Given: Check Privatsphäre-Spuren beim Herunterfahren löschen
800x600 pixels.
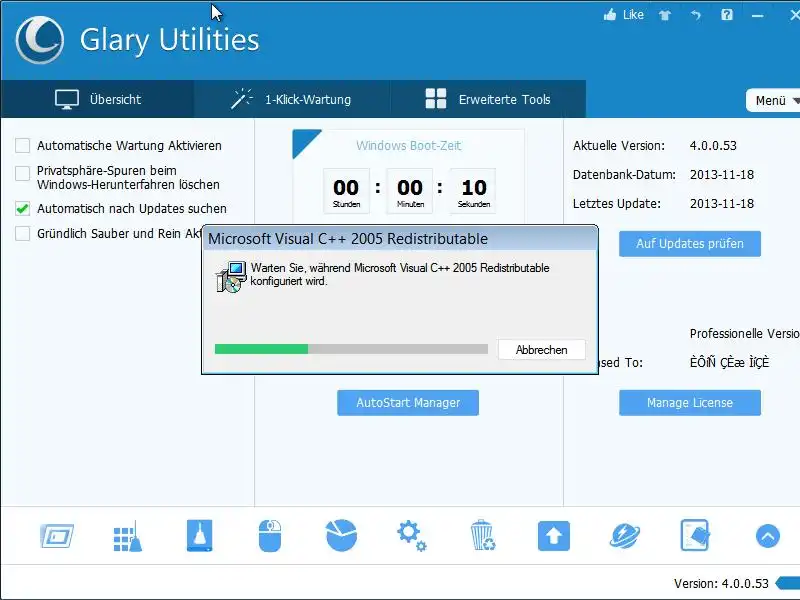Looking at the screenshot, I should pyautogui.click(x=22, y=173).
